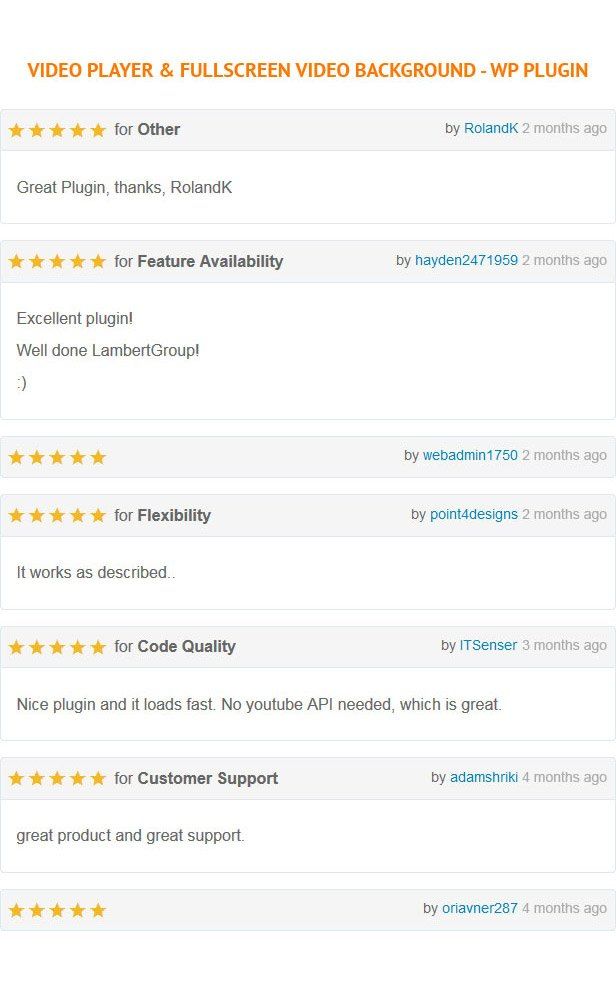616x990 pixels.
Task: Click the stars on the Code Quality review
Action: pyautogui.click(x=57, y=647)
